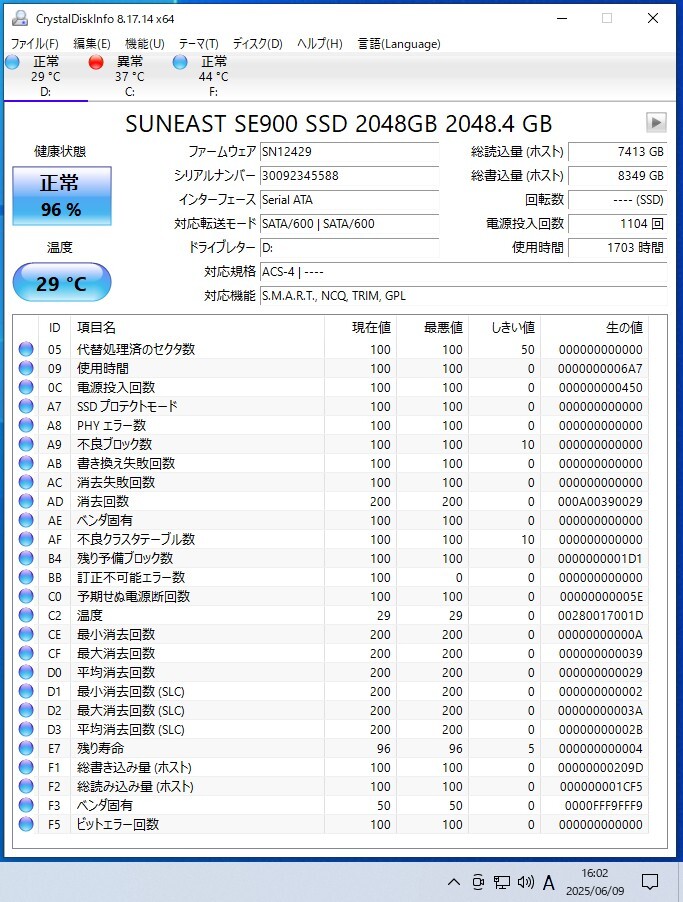Image resolution: width=683 pixels, height=902 pixels.
Task: Click the status orb on row B4
Action: tap(26, 558)
